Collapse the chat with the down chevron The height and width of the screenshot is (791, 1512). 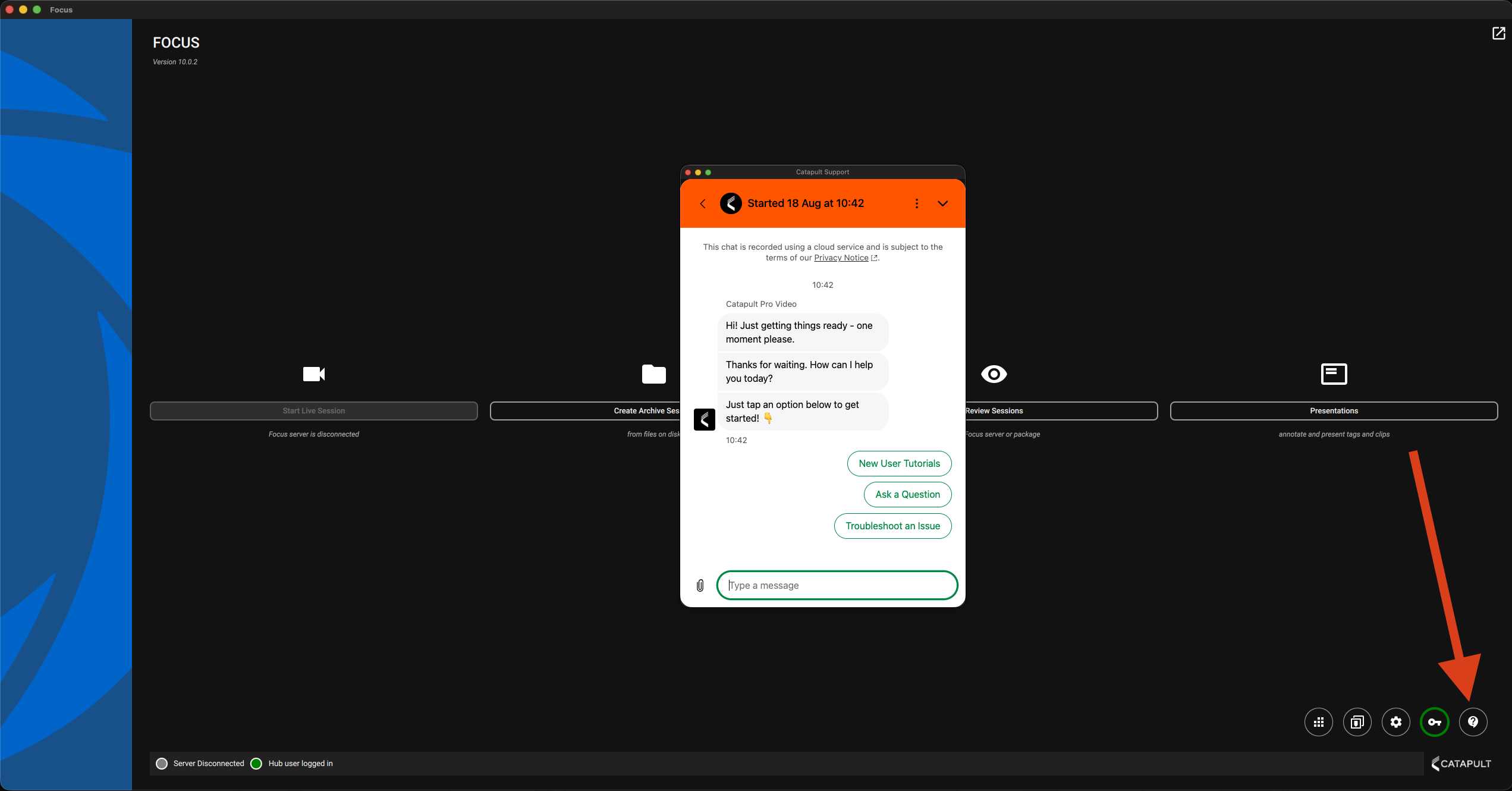point(943,203)
